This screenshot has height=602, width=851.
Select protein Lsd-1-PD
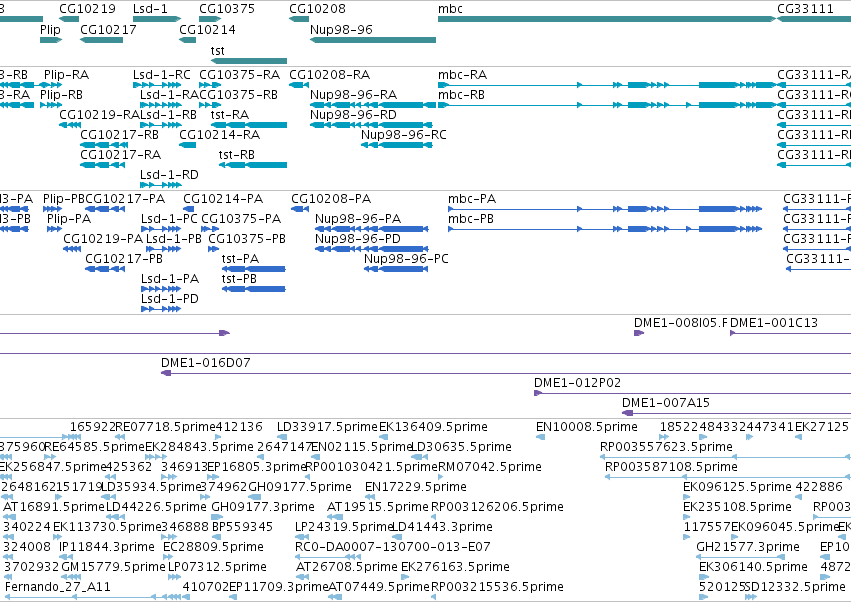click(x=161, y=309)
